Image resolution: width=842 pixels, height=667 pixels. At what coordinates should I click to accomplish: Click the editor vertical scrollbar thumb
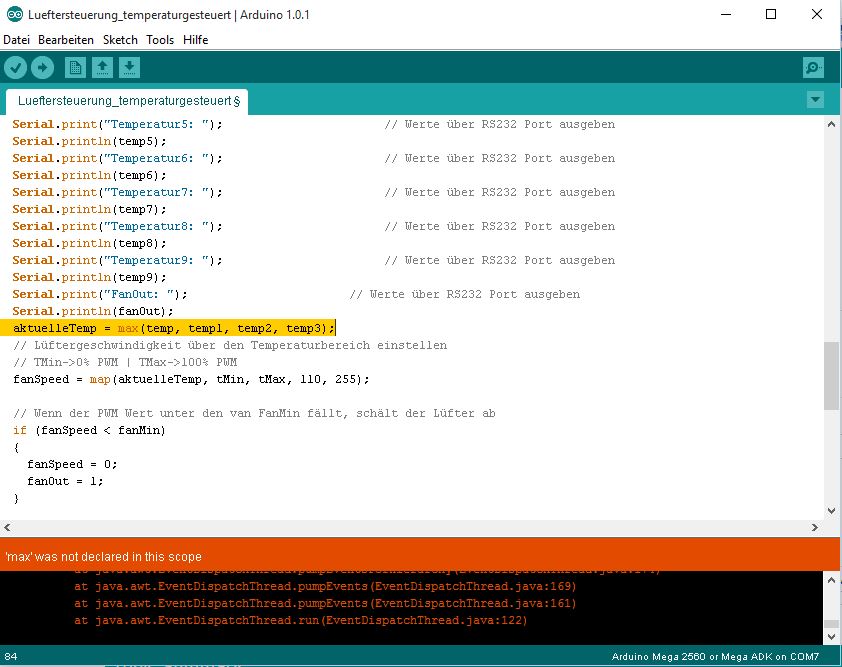(x=831, y=375)
